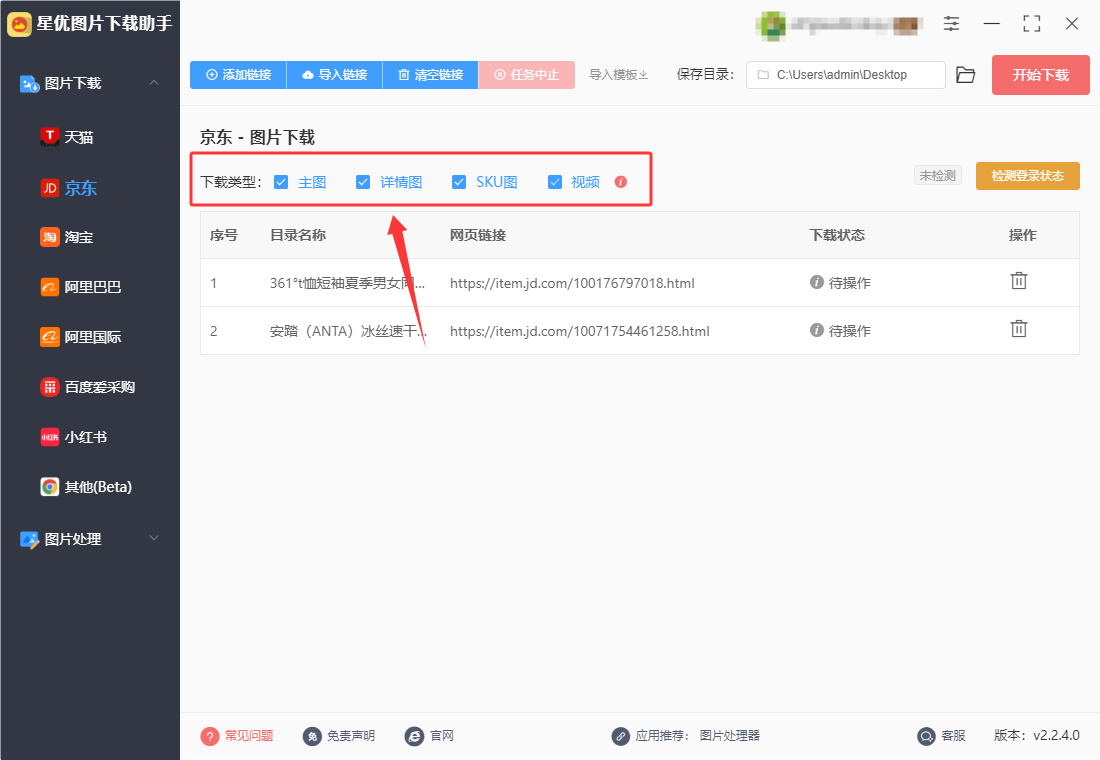
Task: Click the 版本：v2.2.4.0 version text
Action: tap(1037, 735)
